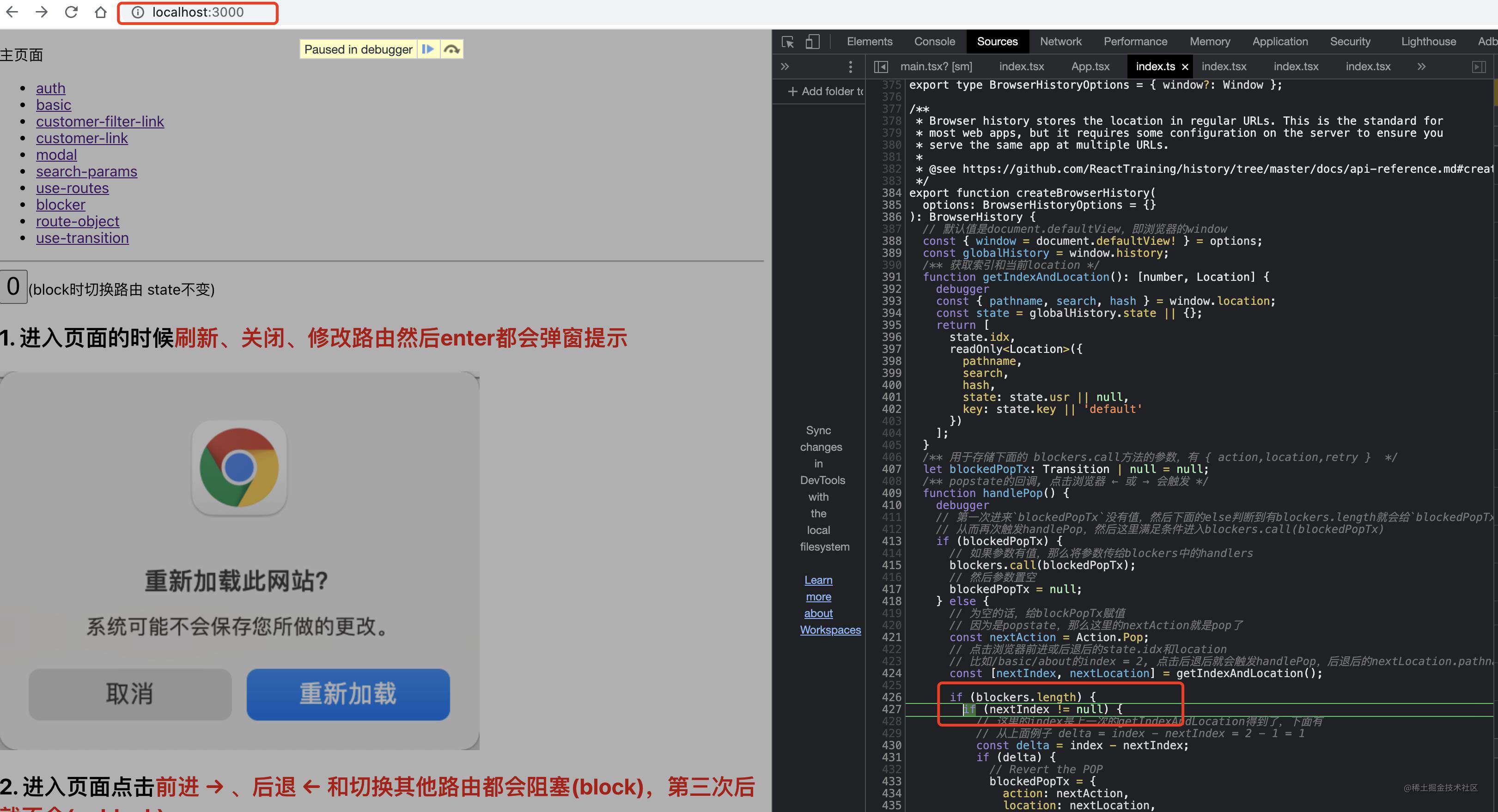
Task: Click the step over next function call icon
Action: pyautogui.click(x=451, y=48)
